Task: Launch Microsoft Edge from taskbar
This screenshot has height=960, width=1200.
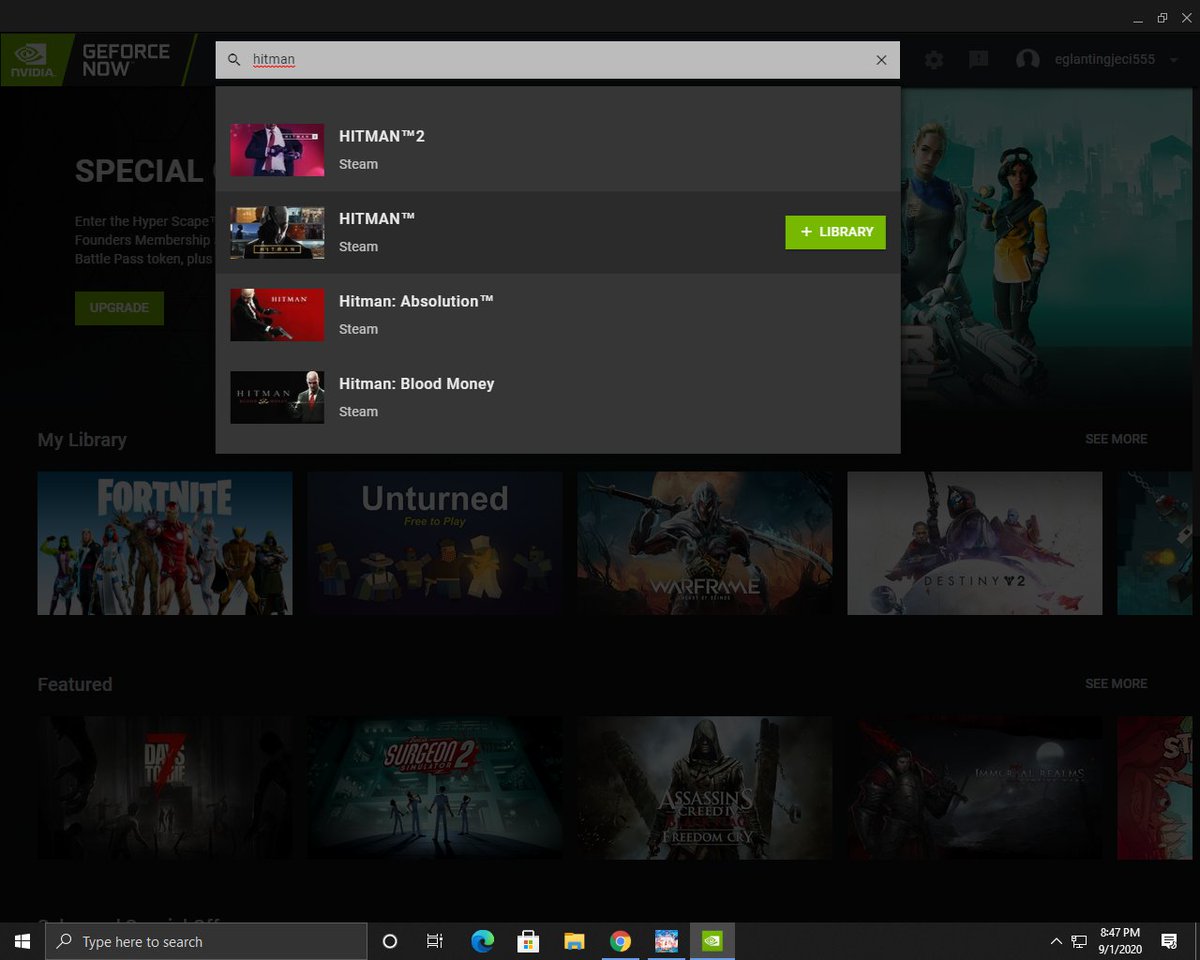Action: pos(482,941)
